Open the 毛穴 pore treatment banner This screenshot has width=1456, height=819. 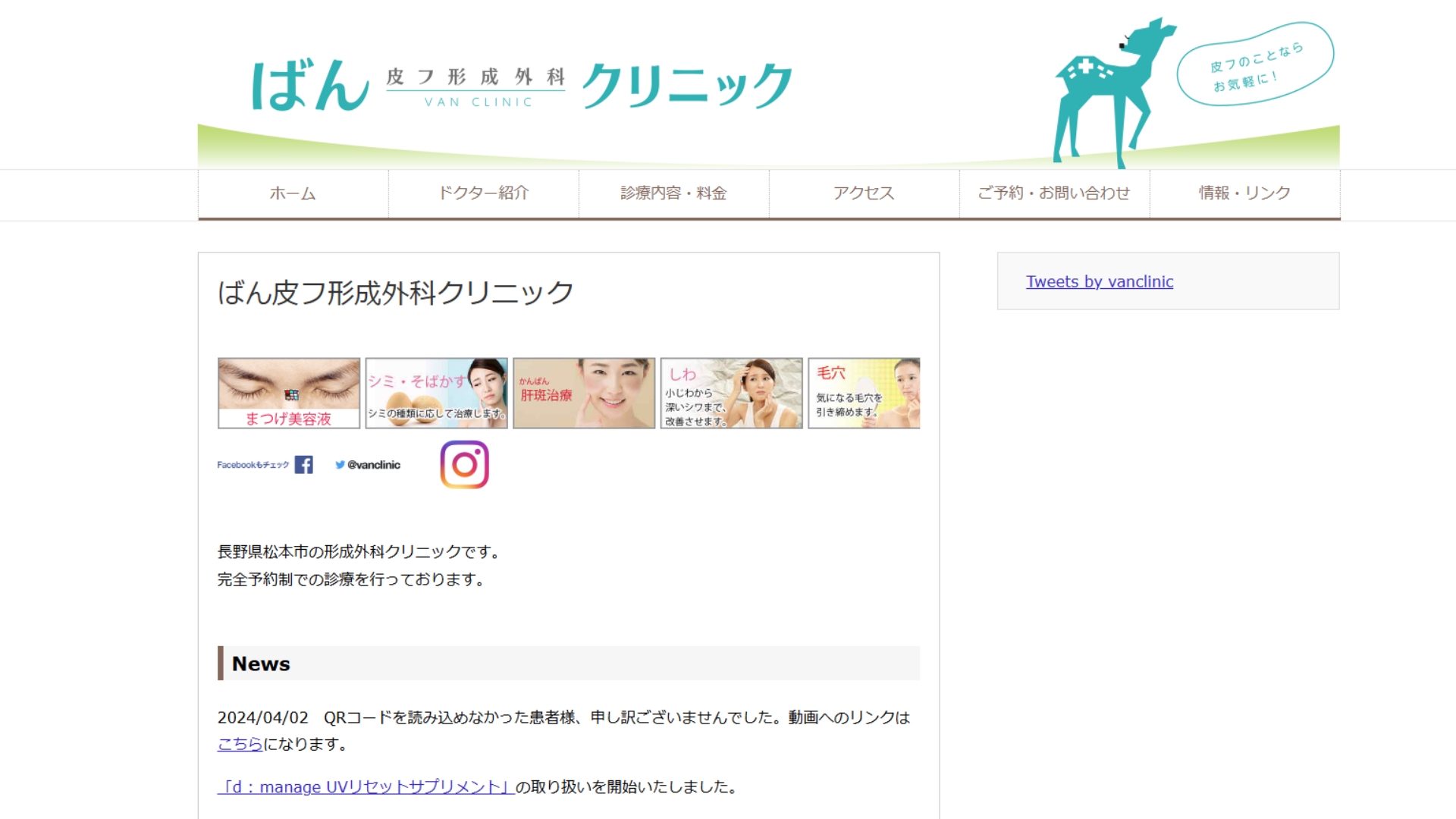point(863,392)
